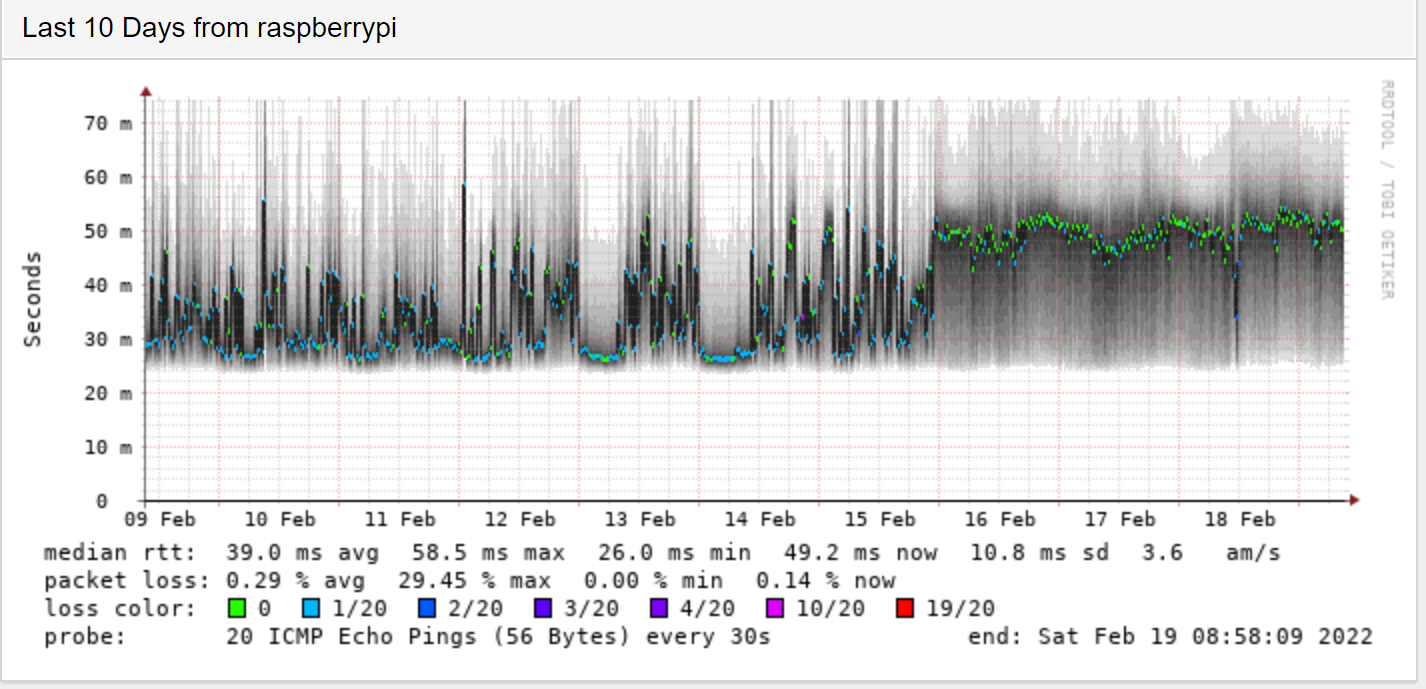Screen dimensions: 1426x689
Task: Click the "Last 10 Days from raspberrypi" heading
Action: point(209,28)
